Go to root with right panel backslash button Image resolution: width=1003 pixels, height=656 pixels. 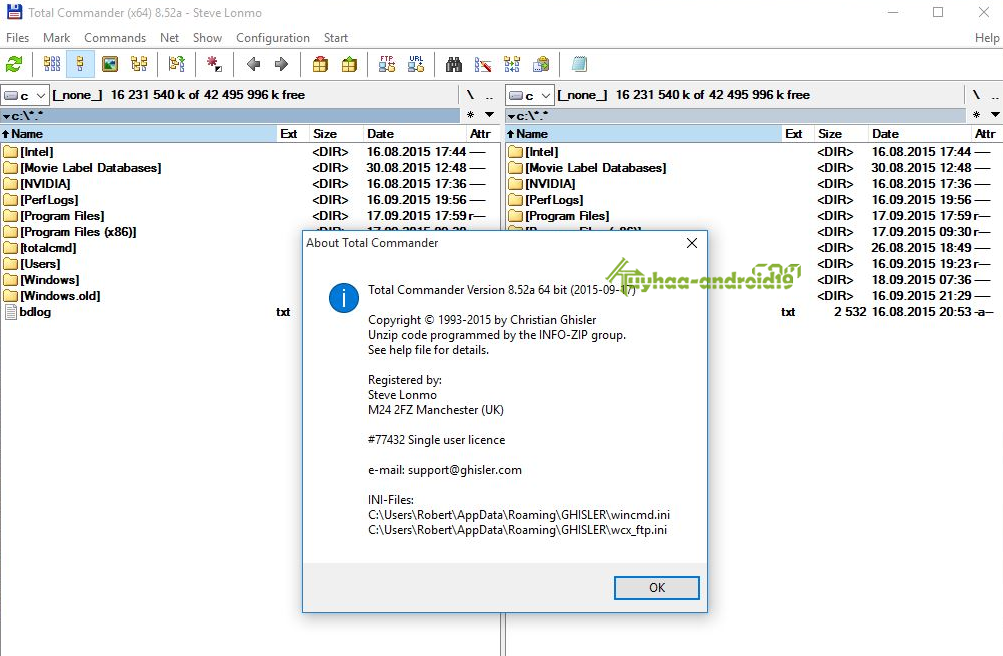click(976, 95)
